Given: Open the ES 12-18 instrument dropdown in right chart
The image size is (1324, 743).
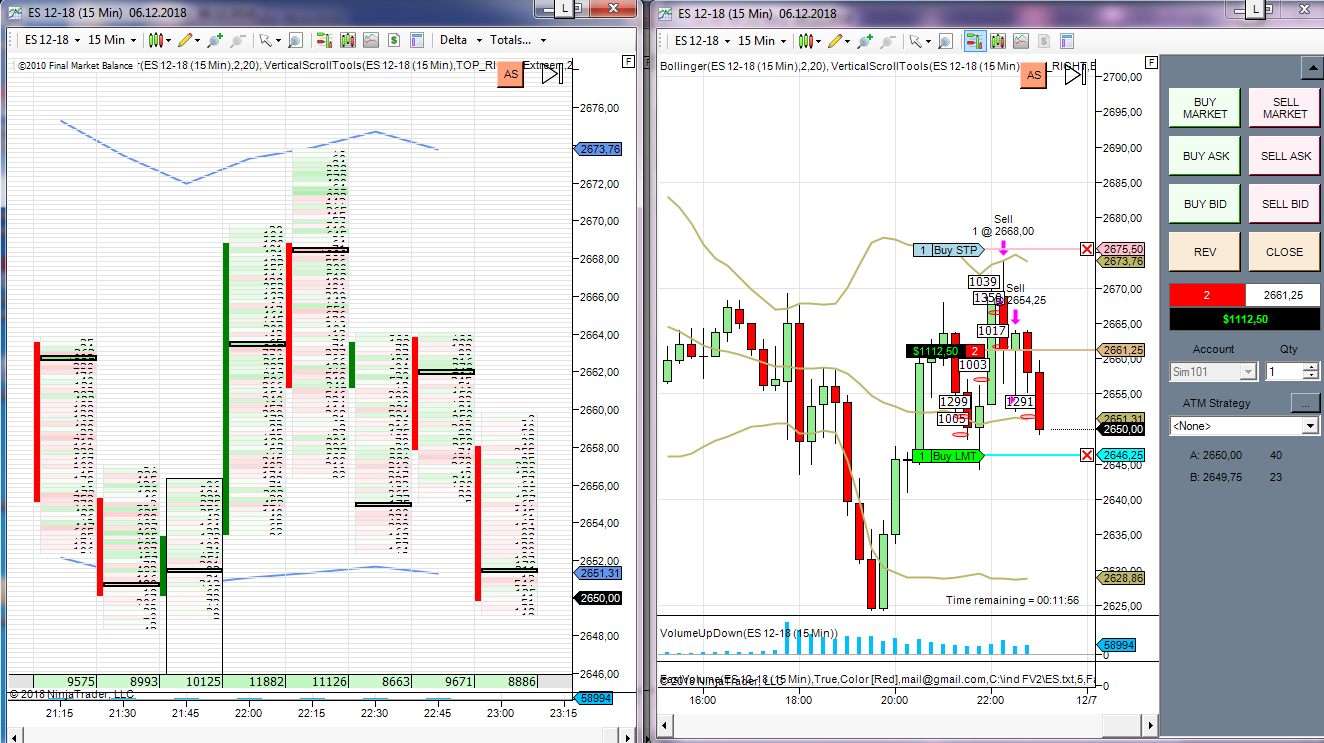Looking at the screenshot, I should coord(702,40).
